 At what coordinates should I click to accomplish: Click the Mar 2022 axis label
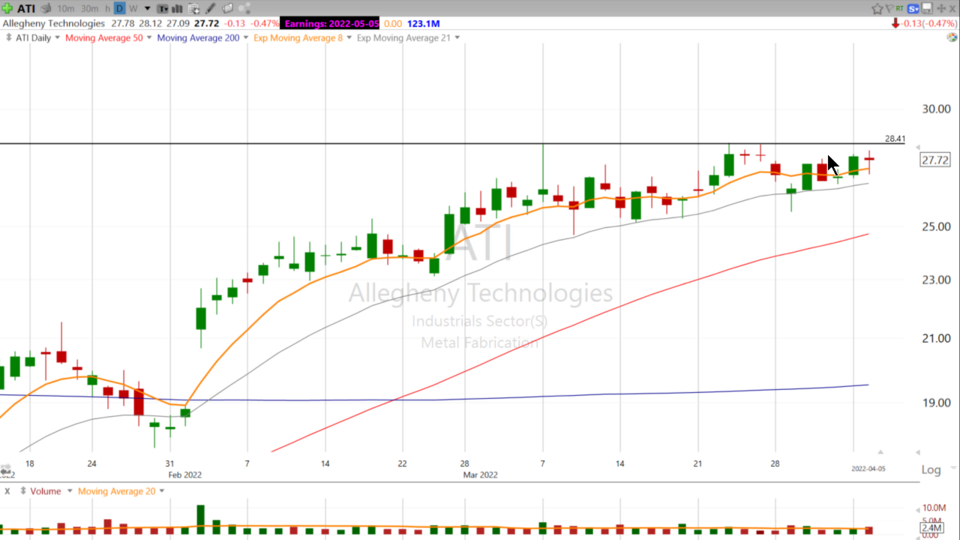481,474
